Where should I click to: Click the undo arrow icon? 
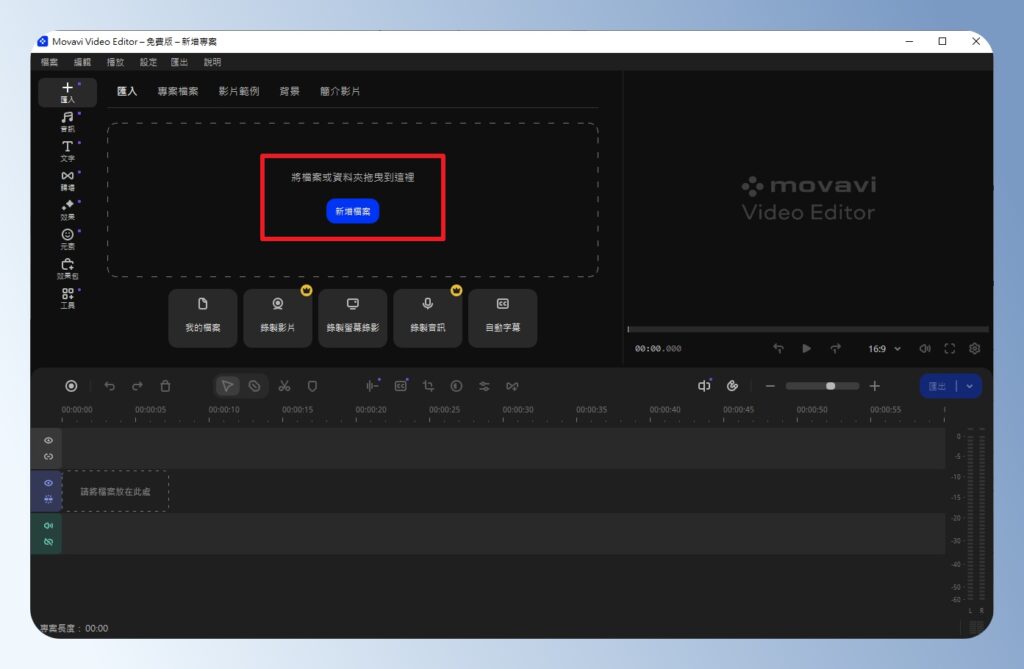tap(109, 385)
